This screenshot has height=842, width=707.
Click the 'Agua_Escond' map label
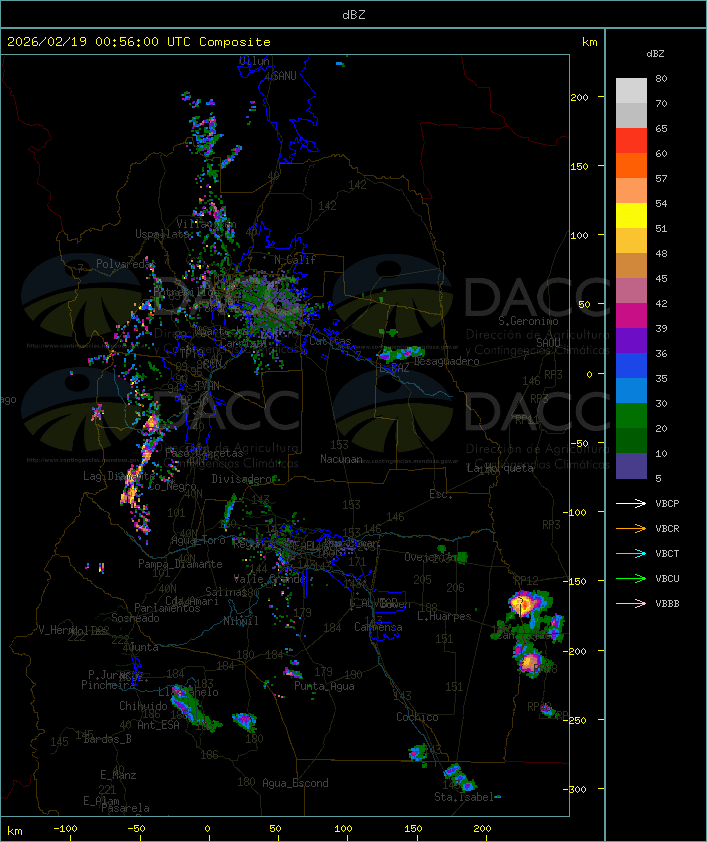point(295,783)
